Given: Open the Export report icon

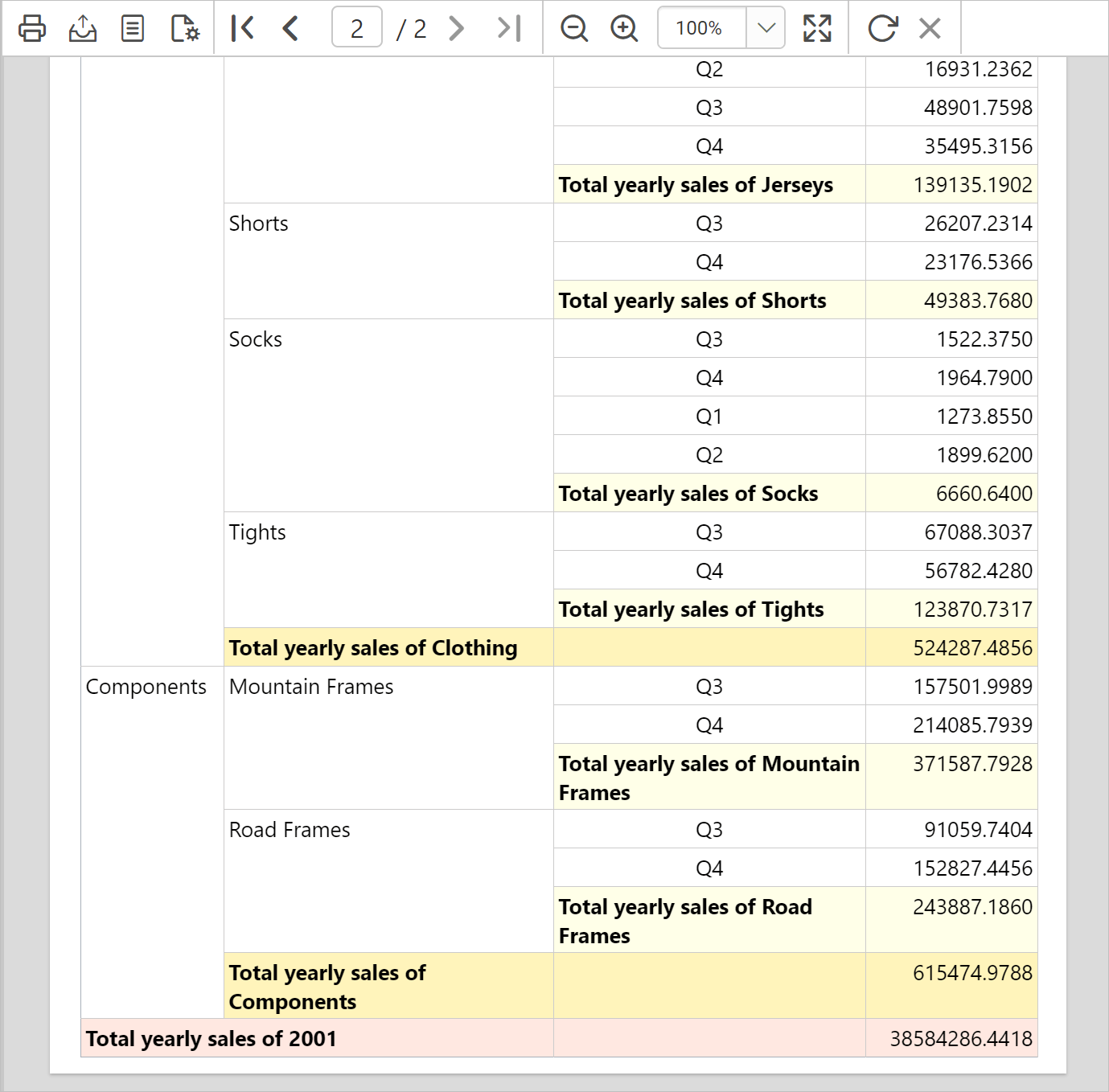Looking at the screenshot, I should click(83, 28).
